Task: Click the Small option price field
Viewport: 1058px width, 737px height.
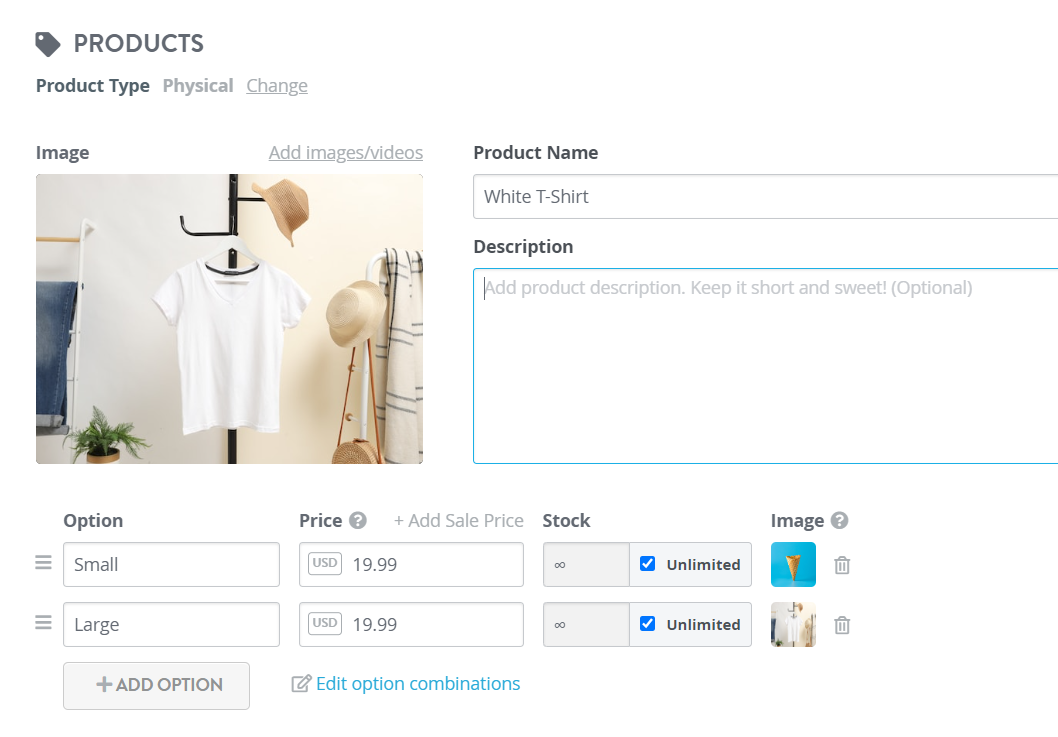Action: pyautogui.click(x=412, y=564)
